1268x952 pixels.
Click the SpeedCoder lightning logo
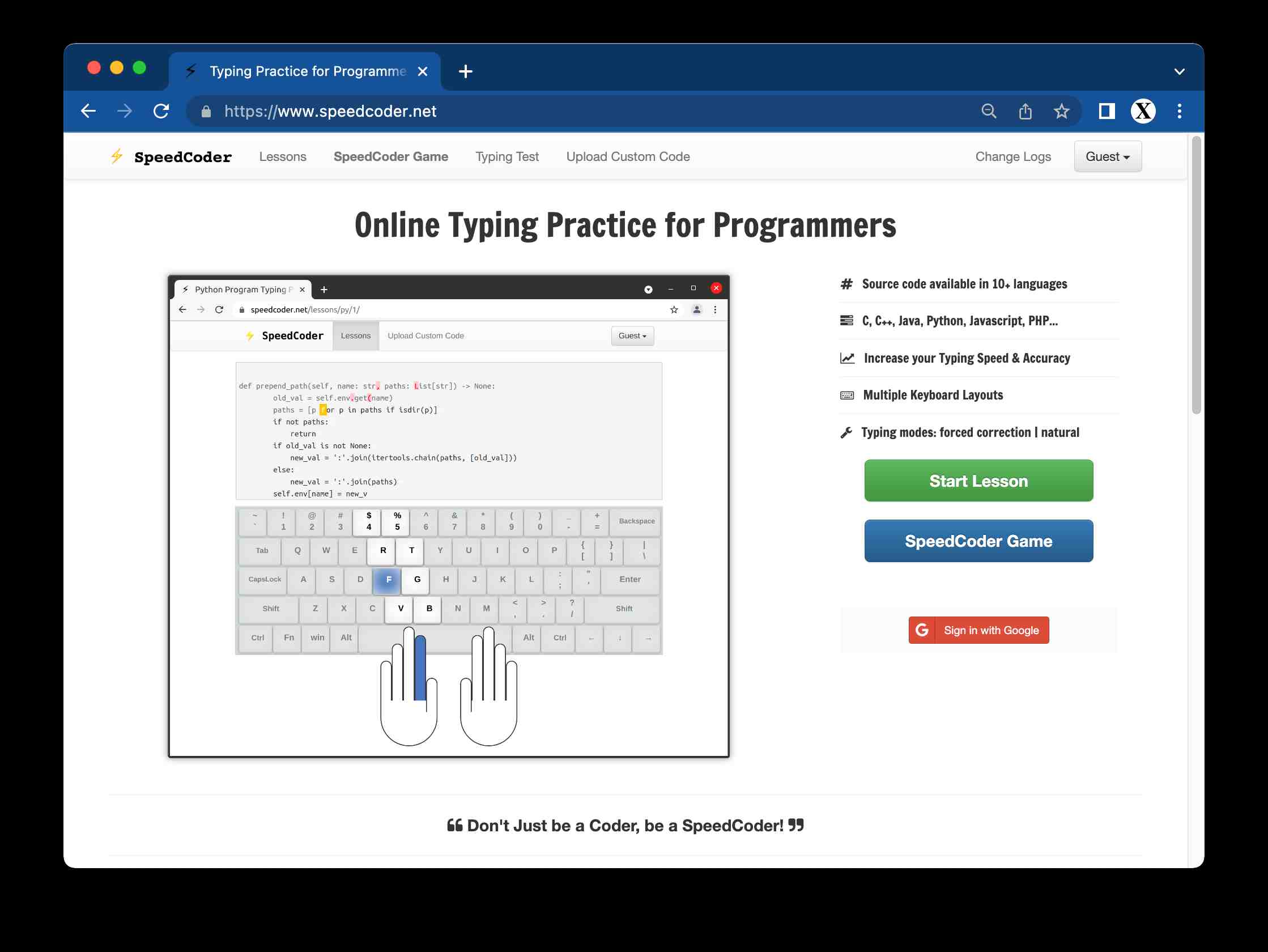tap(117, 156)
